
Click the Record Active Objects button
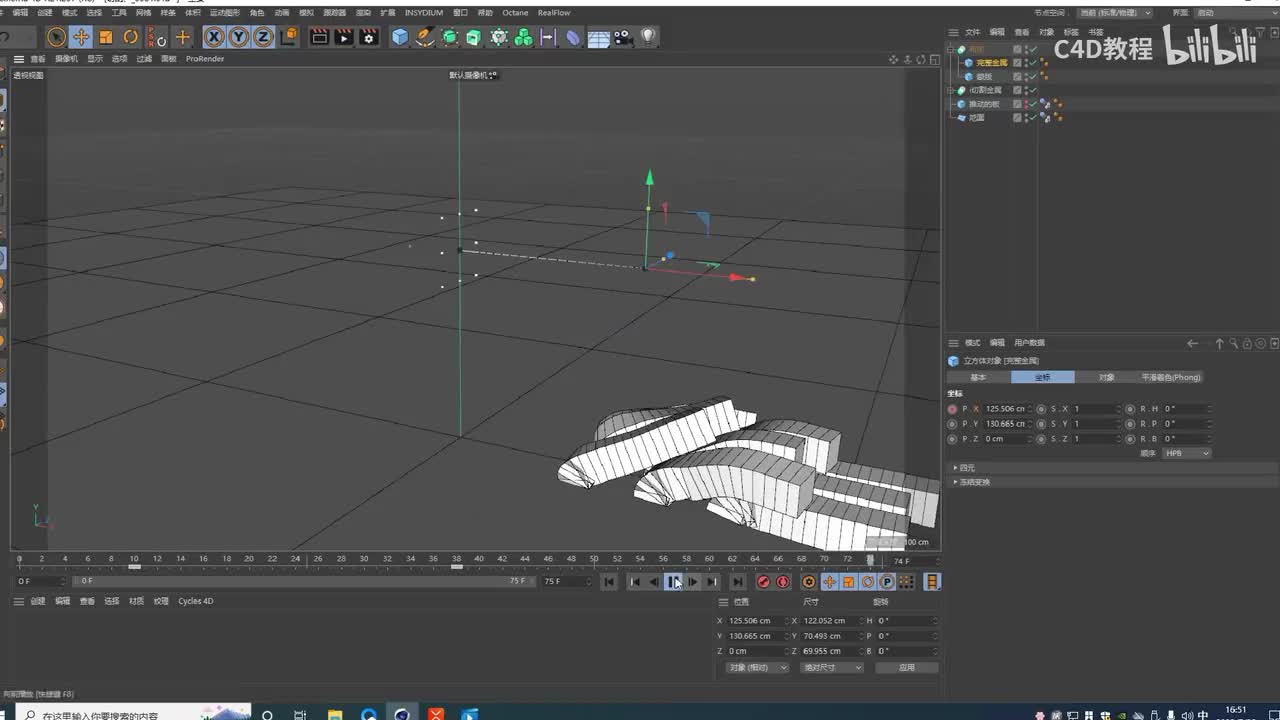click(x=763, y=582)
